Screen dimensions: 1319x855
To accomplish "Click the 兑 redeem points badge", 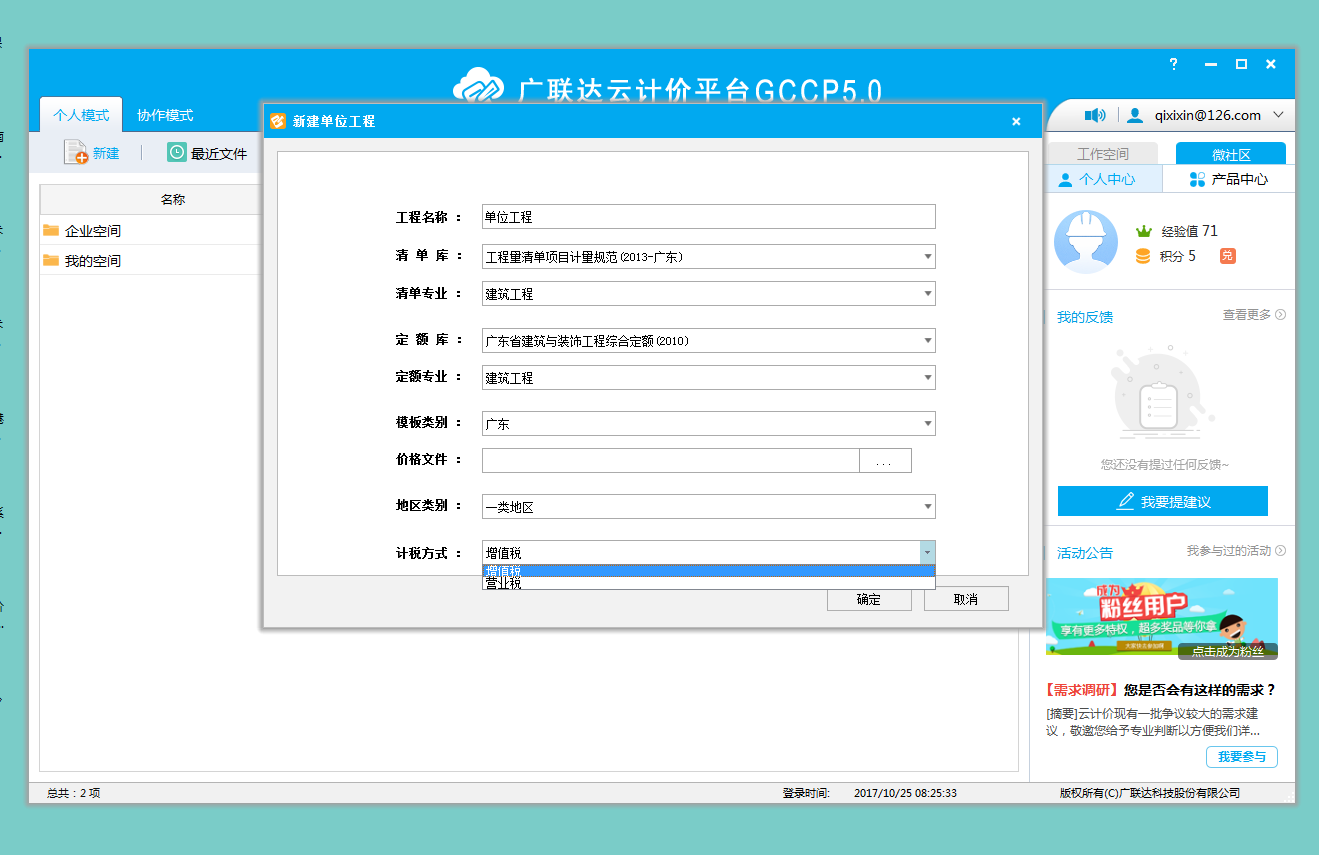I will click(1227, 256).
